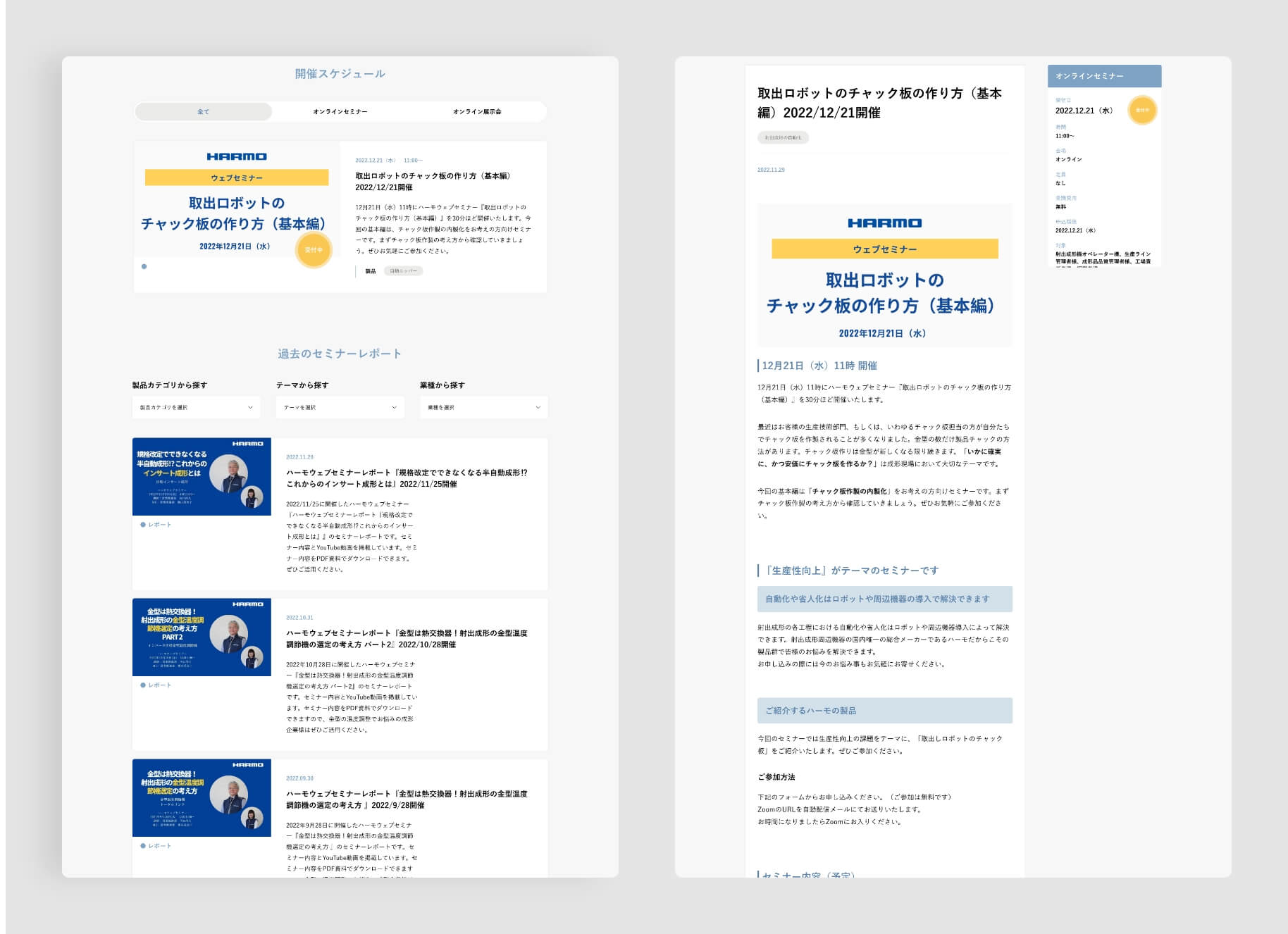Image resolution: width=1288 pixels, height=934 pixels.
Task: Click the 自動化や省人化はロボットや周辺機器 subheading bar
Action: click(x=885, y=599)
